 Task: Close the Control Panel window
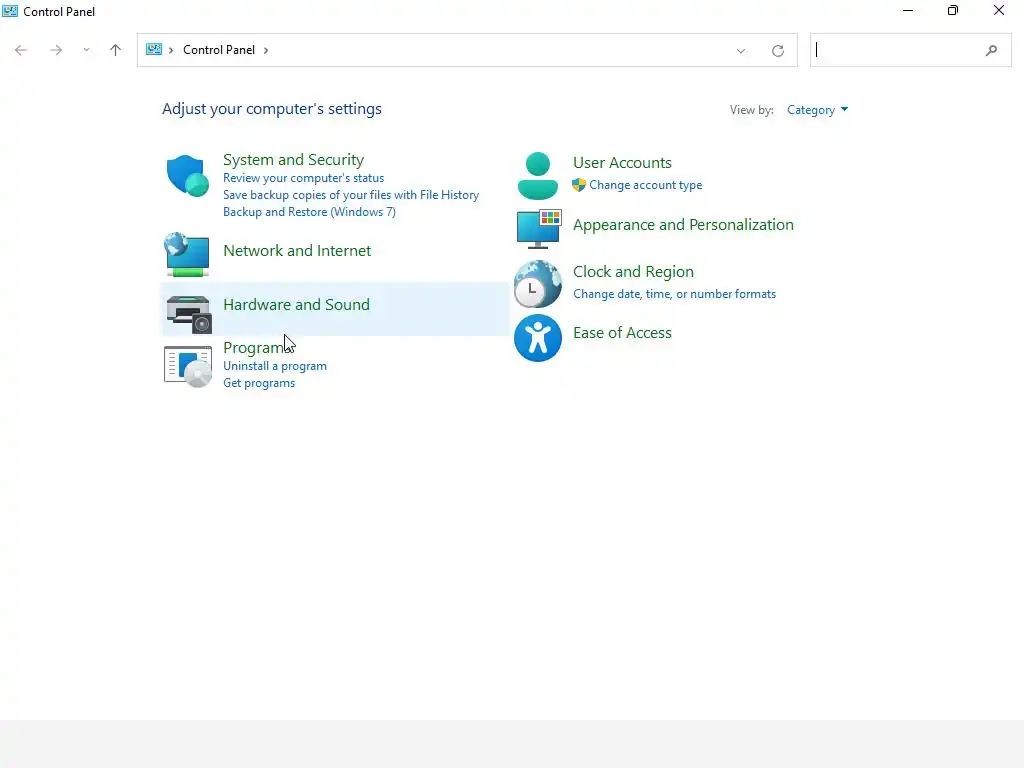pyautogui.click(x=999, y=10)
